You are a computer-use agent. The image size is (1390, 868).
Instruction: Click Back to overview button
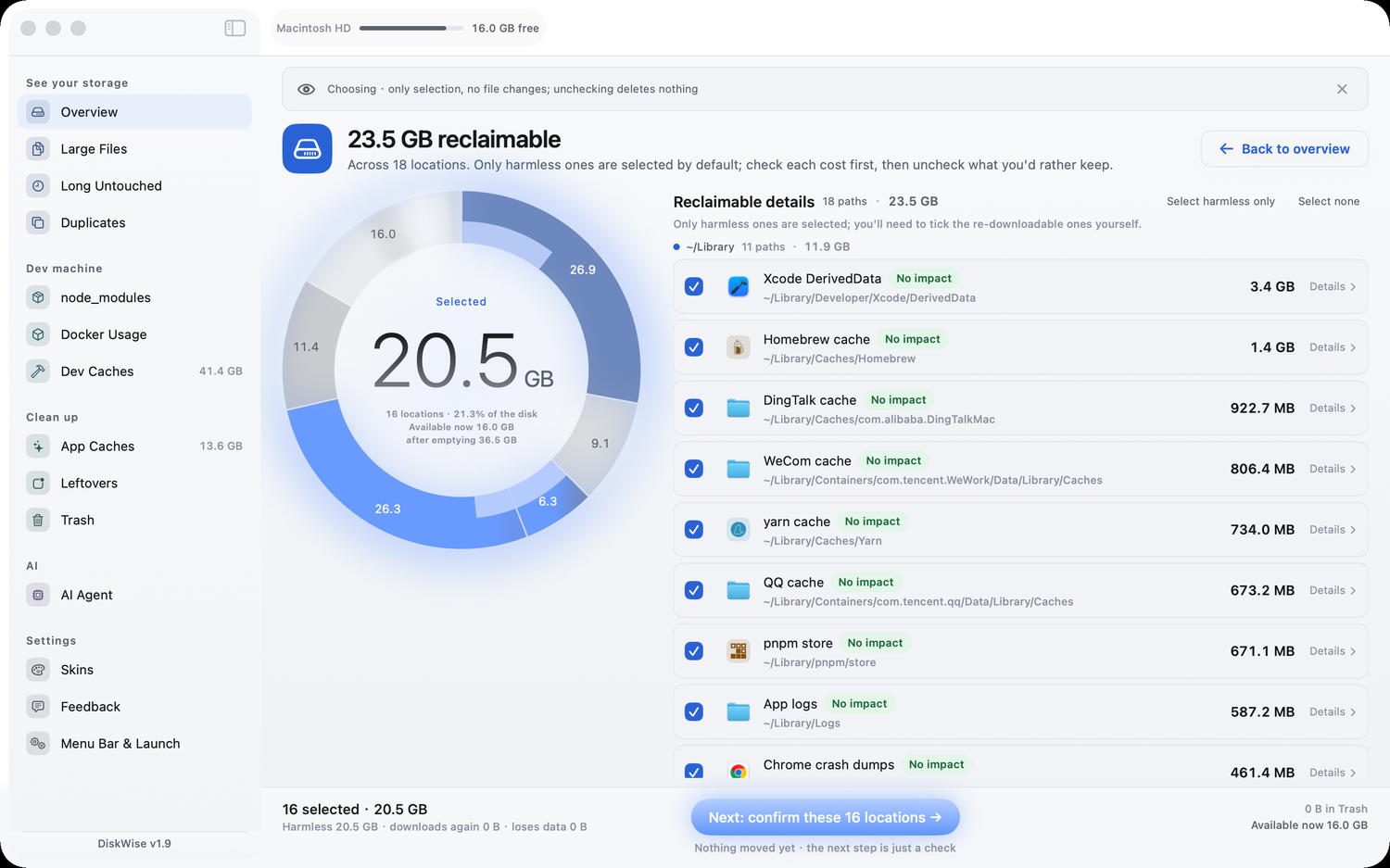coord(1284,148)
